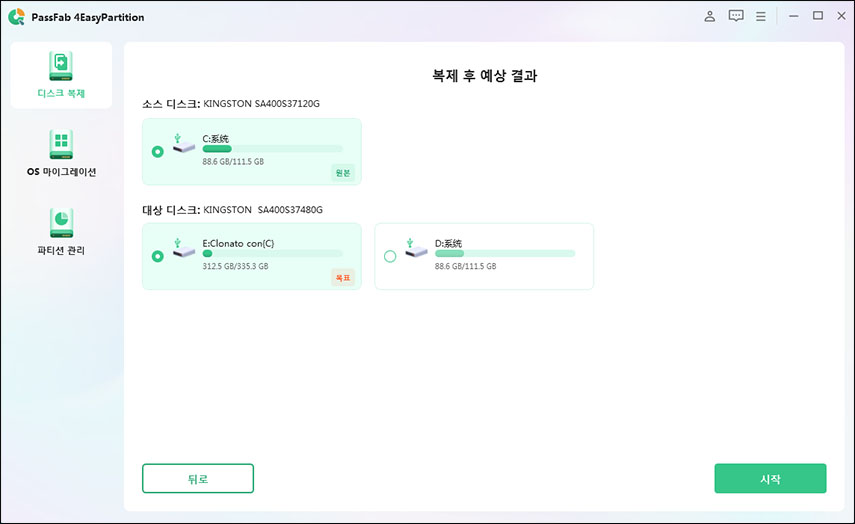
Task: Close the PassFab window
Action: [841, 16]
